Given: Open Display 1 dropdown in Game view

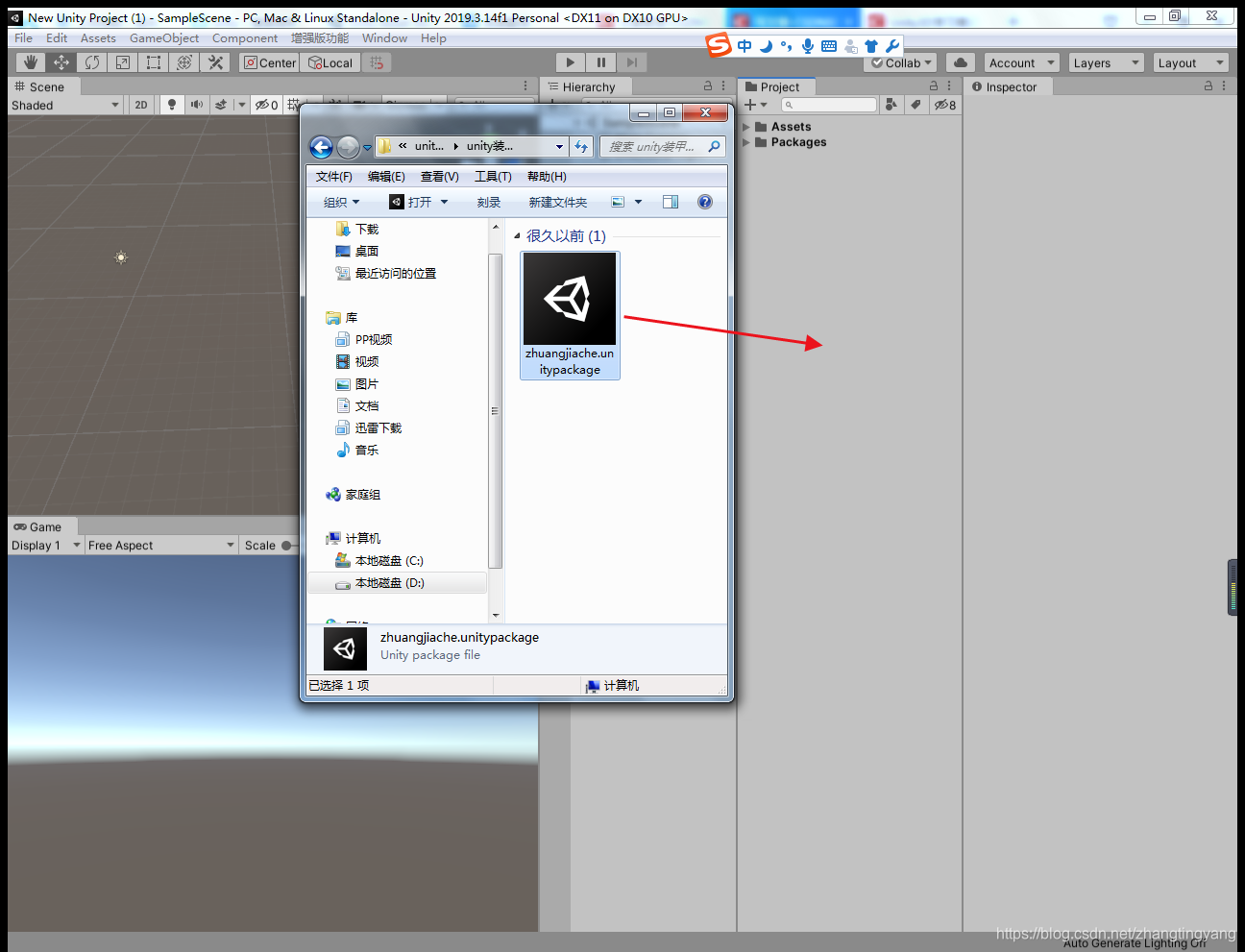Looking at the screenshot, I should tap(46, 545).
